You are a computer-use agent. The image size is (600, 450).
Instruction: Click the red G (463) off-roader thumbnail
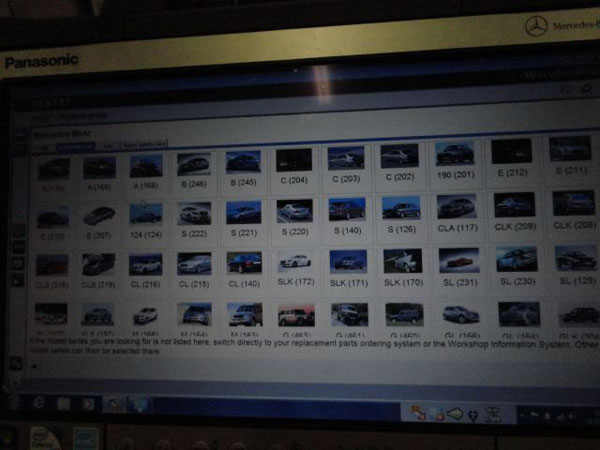pos(296,315)
